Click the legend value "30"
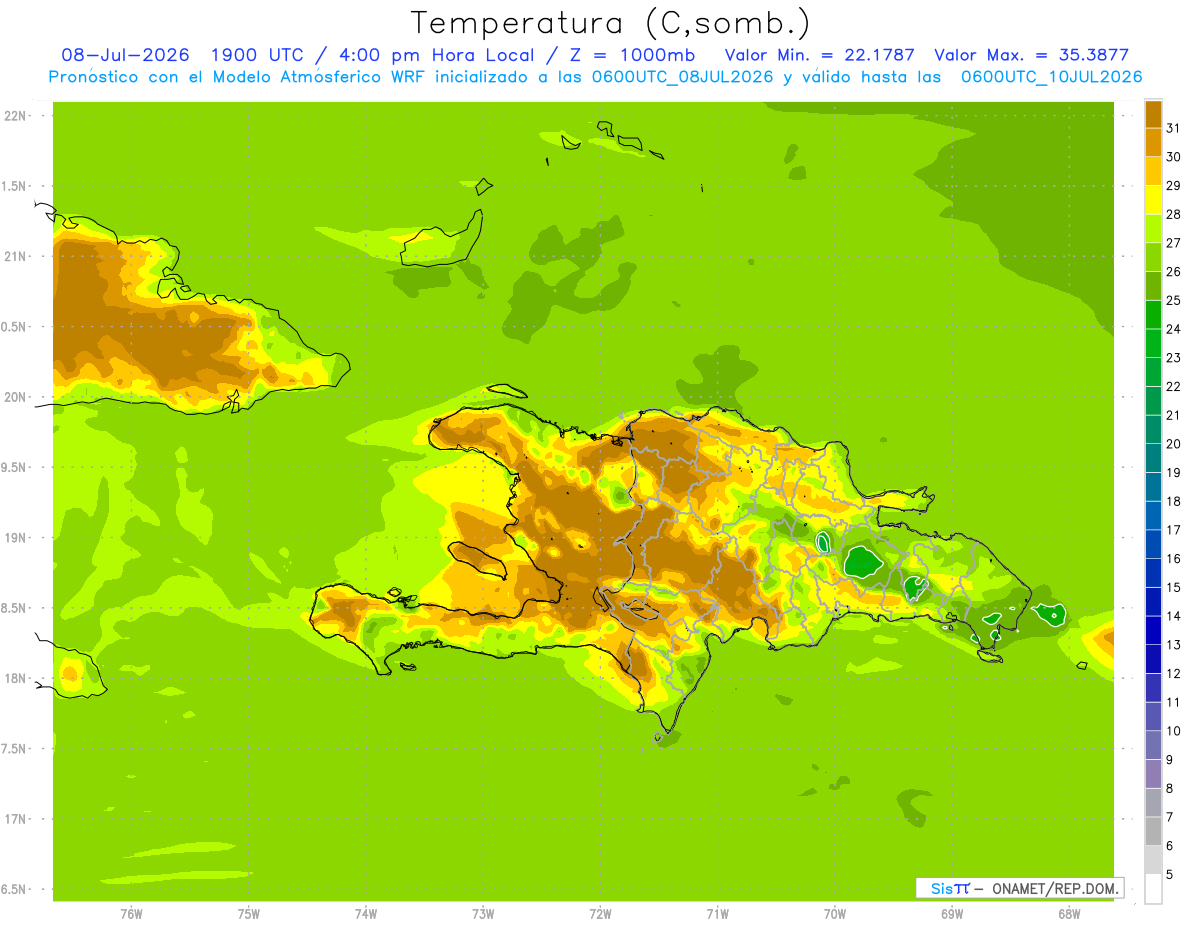1200x927 pixels. click(1173, 157)
